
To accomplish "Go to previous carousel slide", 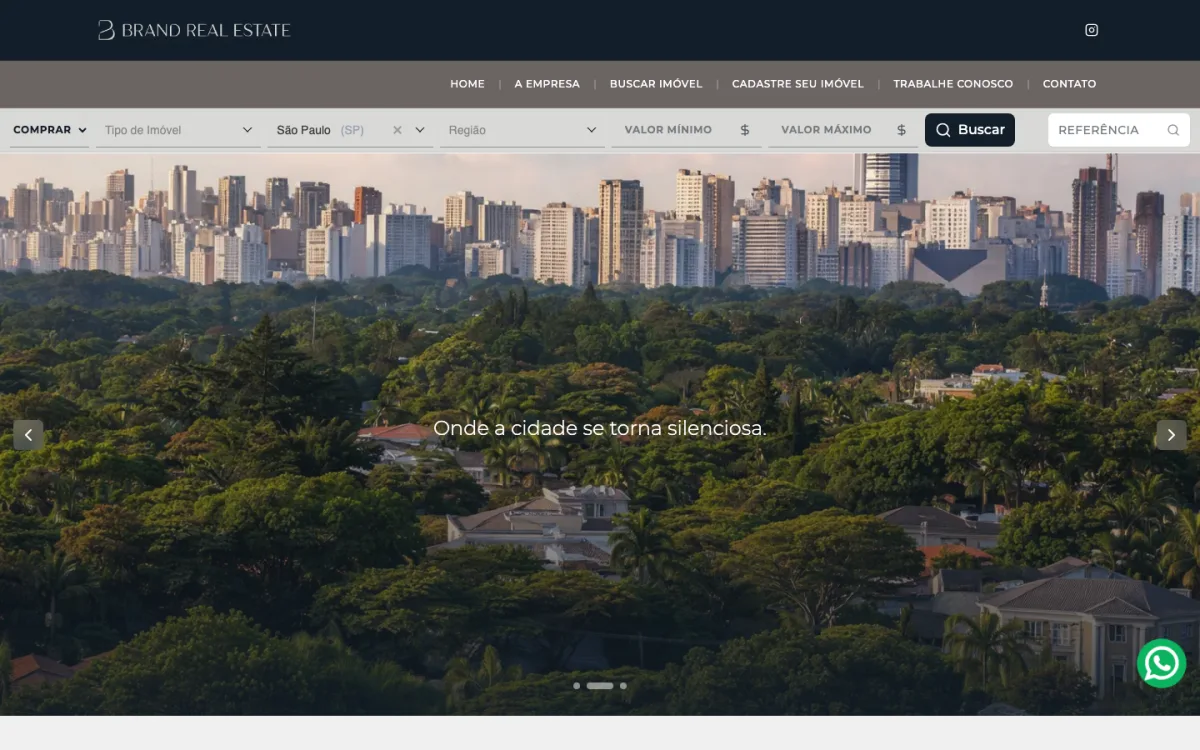I will coord(28,435).
